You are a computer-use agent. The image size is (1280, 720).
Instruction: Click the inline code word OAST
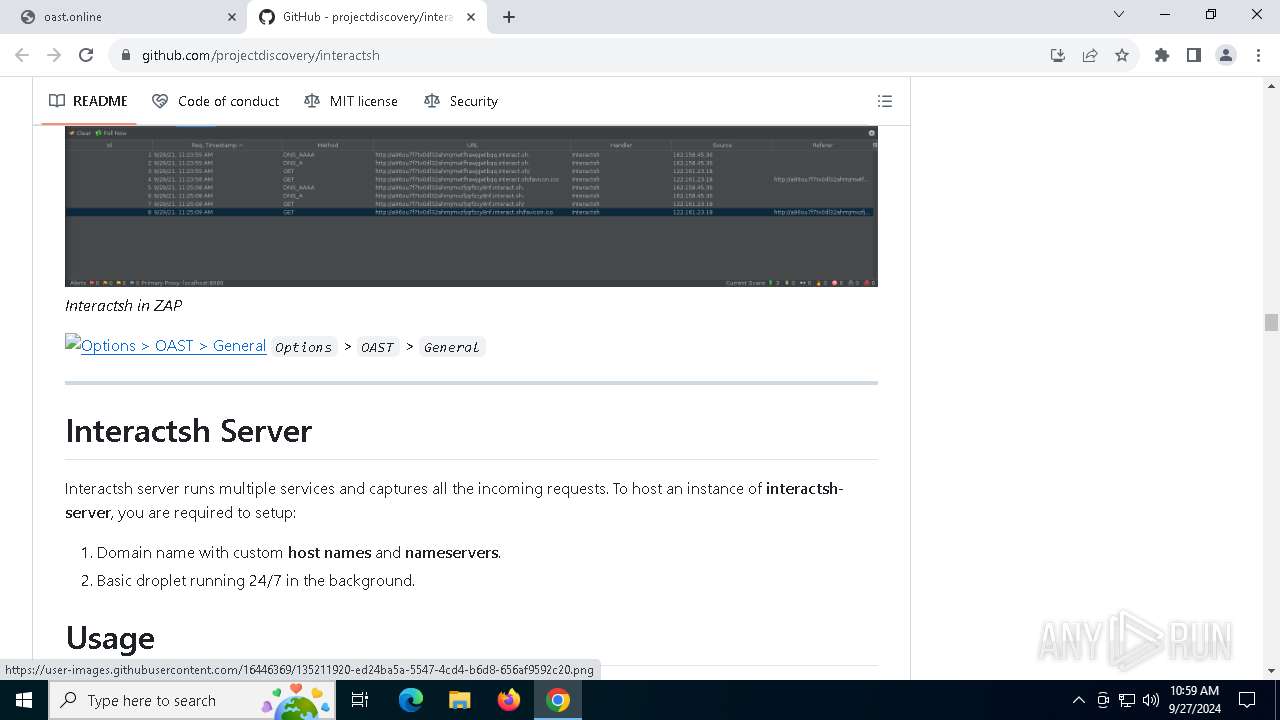point(377,347)
